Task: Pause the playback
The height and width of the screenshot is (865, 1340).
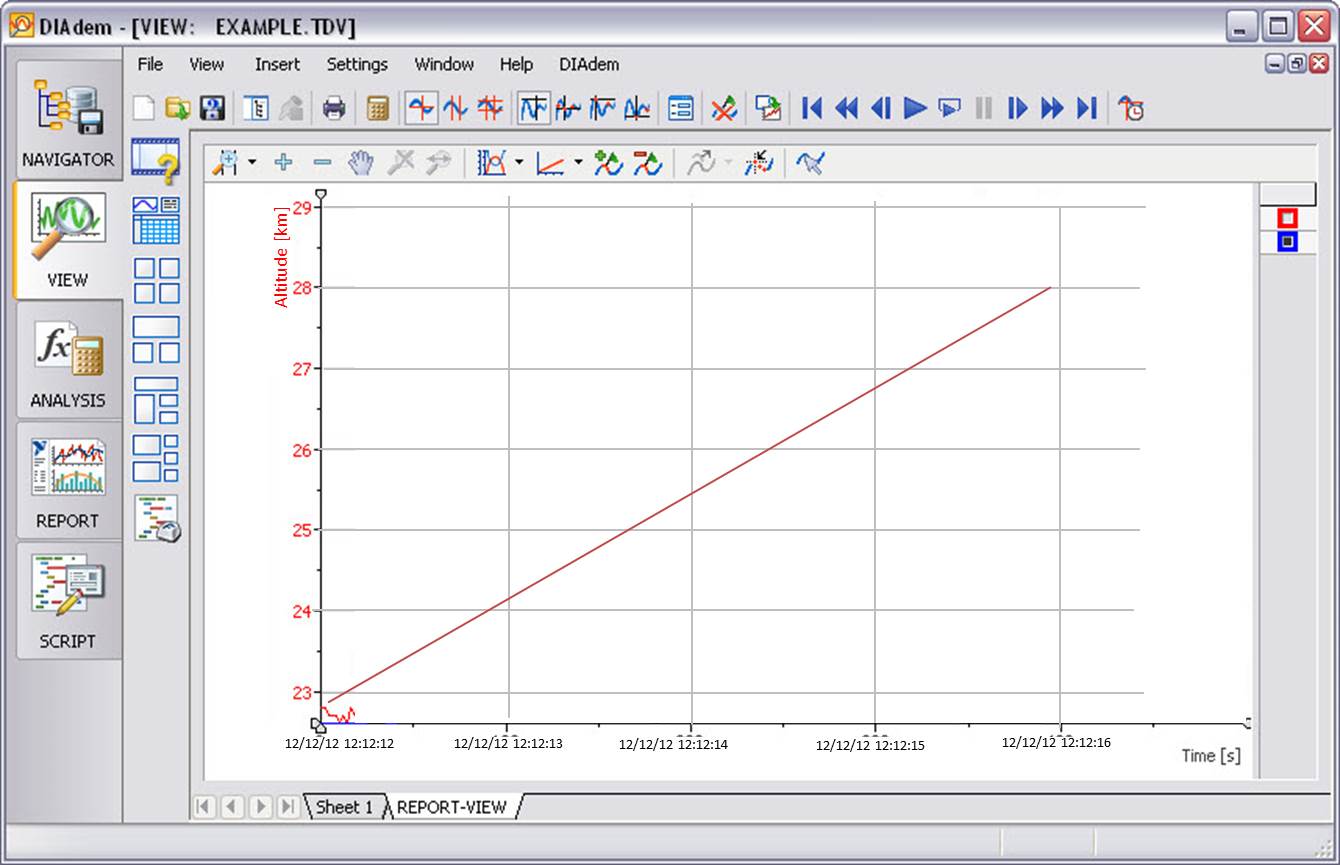Action: (x=984, y=108)
